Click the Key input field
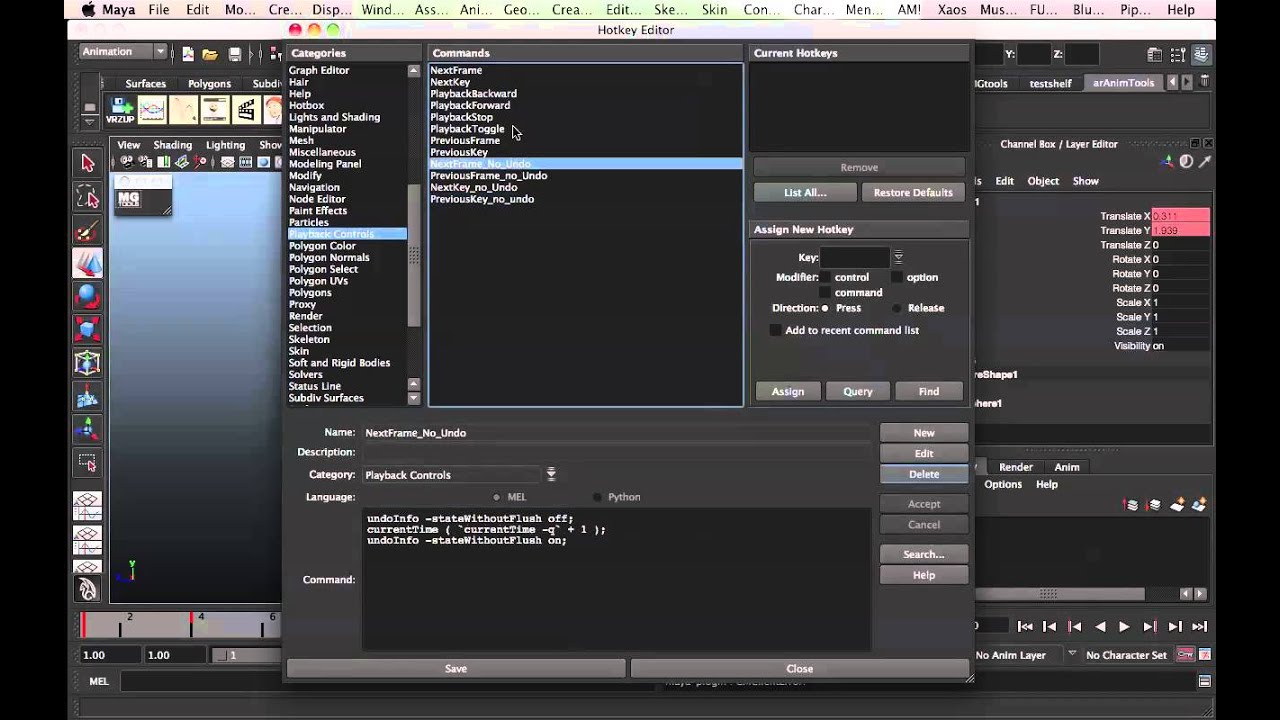This screenshot has height=720, width=1280. [x=855, y=258]
